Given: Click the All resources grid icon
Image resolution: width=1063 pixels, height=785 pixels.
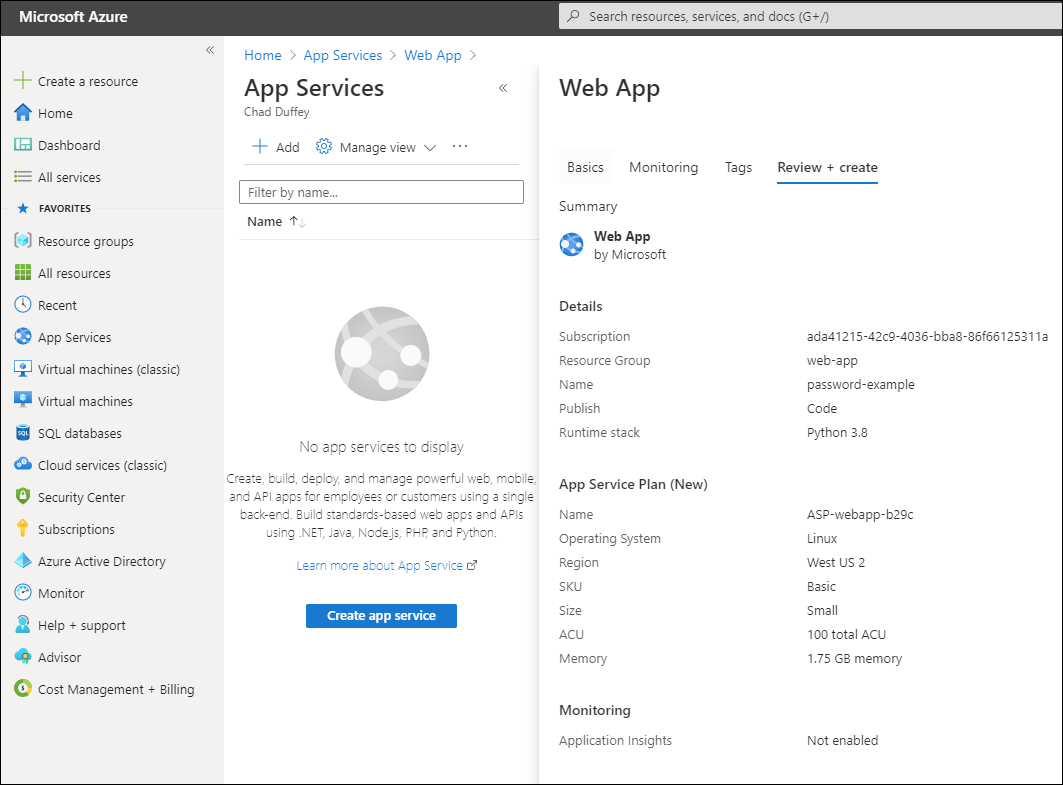Looking at the screenshot, I should coord(22,273).
